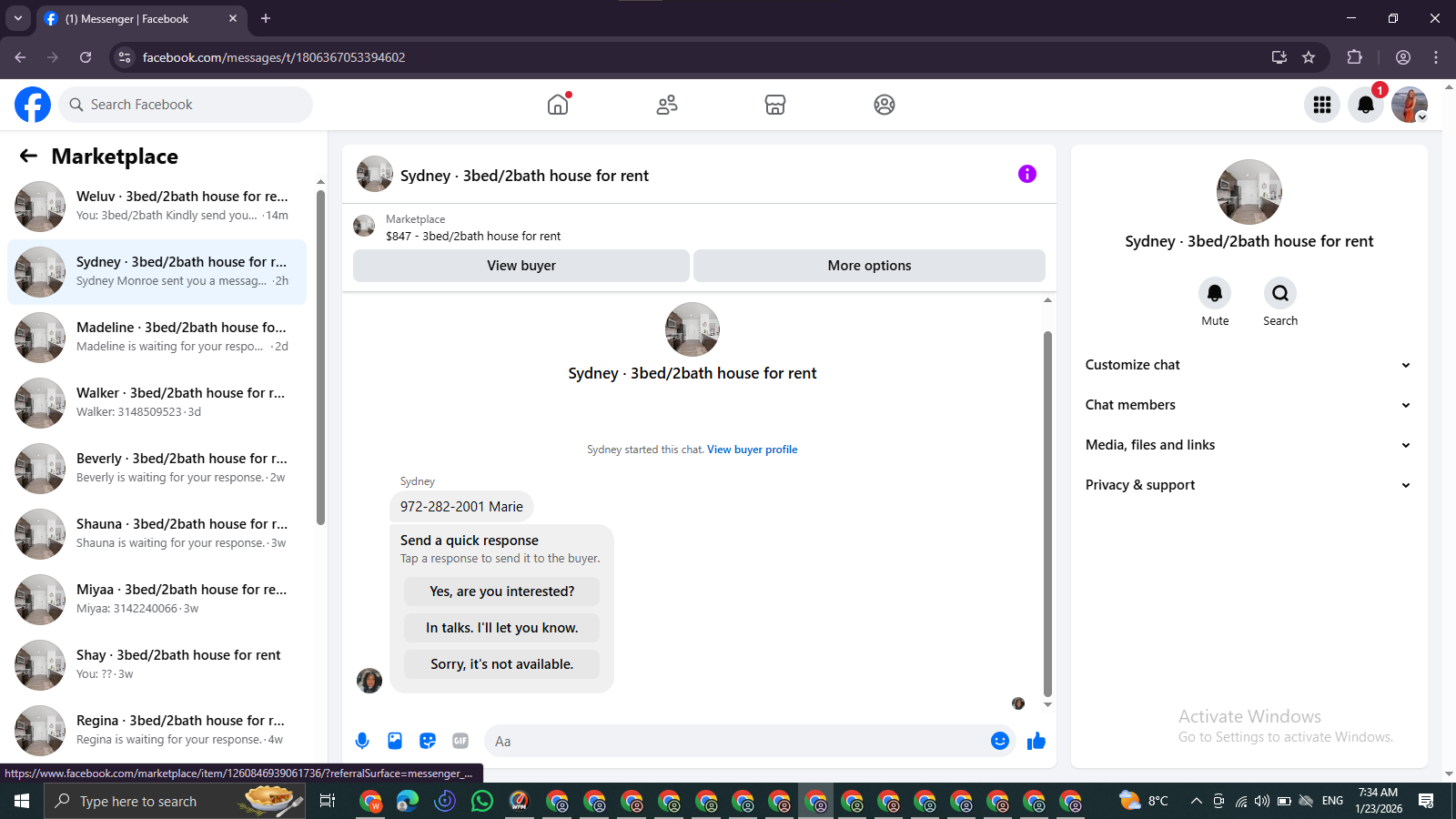1456x819 pixels.
Task: Open the notifications bell icon
Action: [1366, 105]
